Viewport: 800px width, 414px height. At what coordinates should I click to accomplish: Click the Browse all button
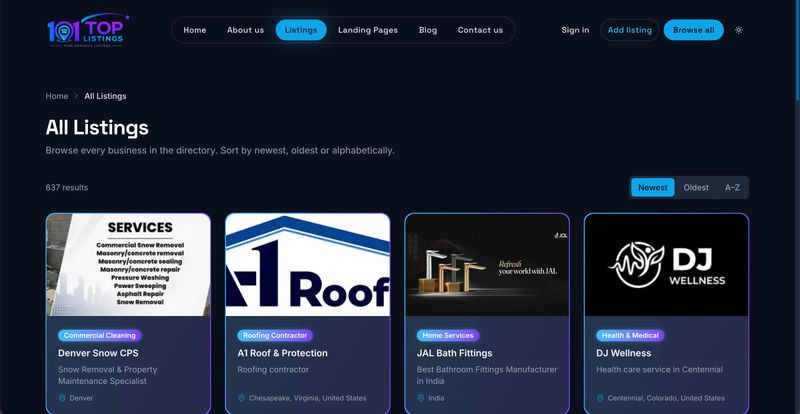pyautogui.click(x=693, y=30)
